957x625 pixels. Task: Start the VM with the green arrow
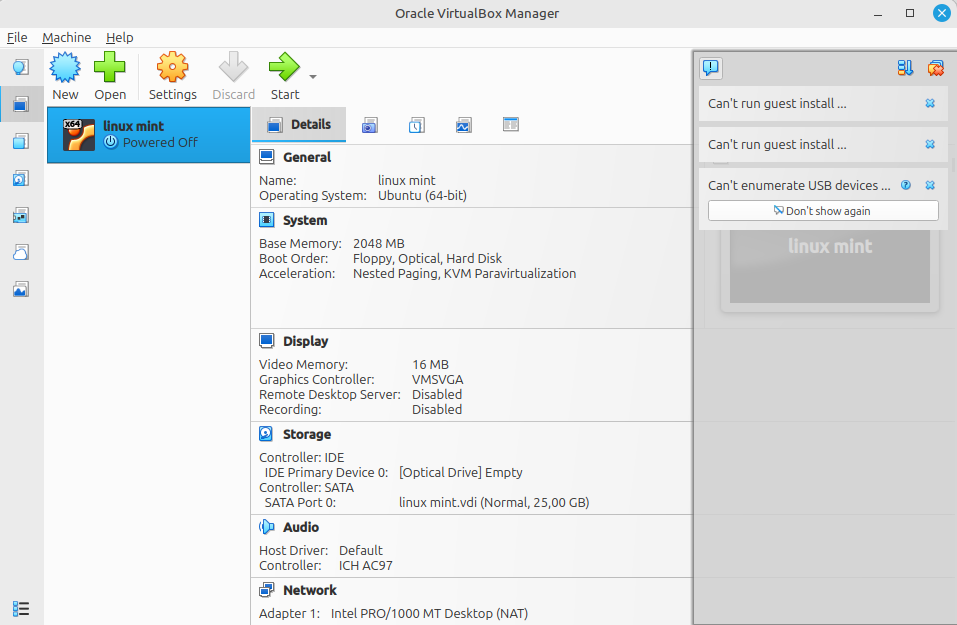(x=284, y=77)
